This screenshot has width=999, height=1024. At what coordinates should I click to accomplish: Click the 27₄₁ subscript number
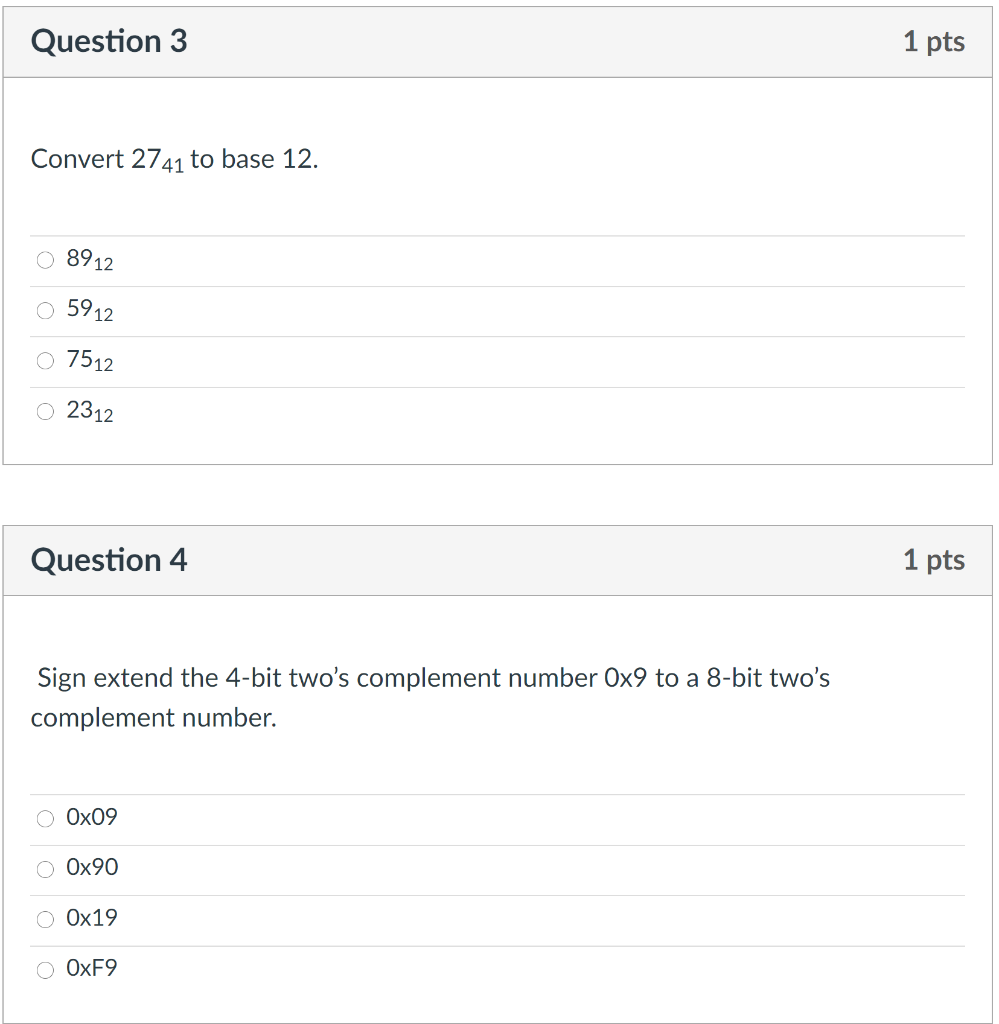(x=174, y=164)
